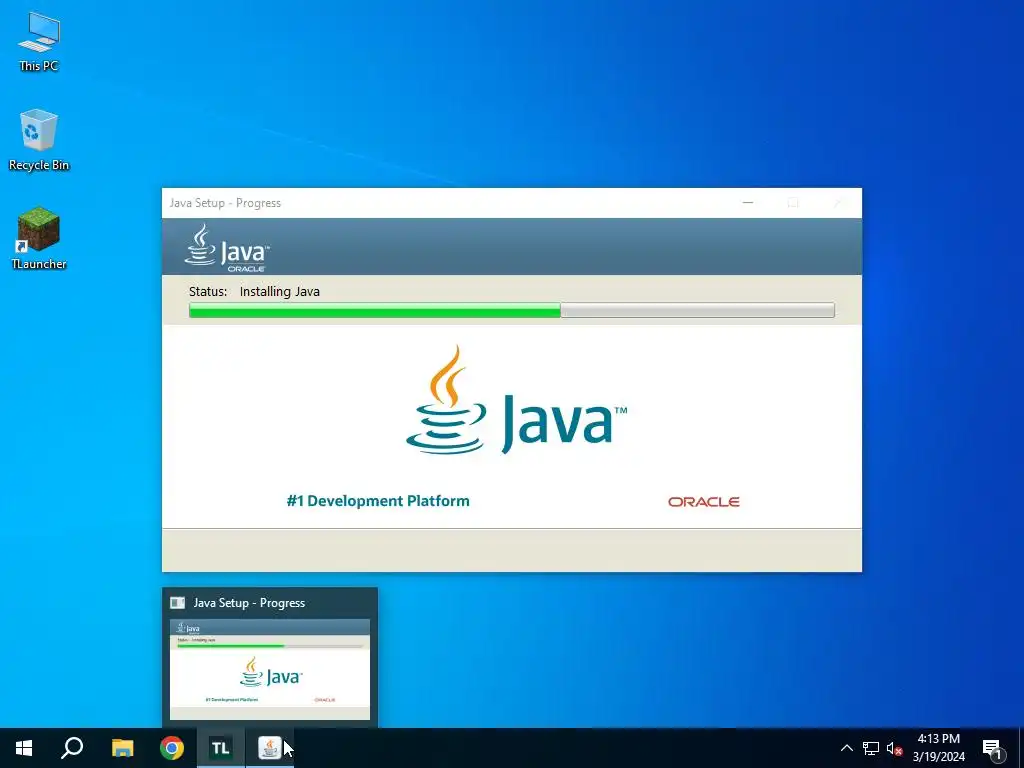Click the muted volume tray icon
Screen dimensions: 1024x768
tap(894, 748)
